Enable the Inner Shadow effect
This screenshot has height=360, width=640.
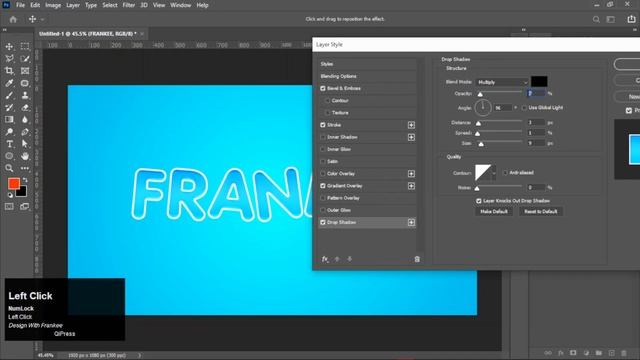click(x=323, y=137)
